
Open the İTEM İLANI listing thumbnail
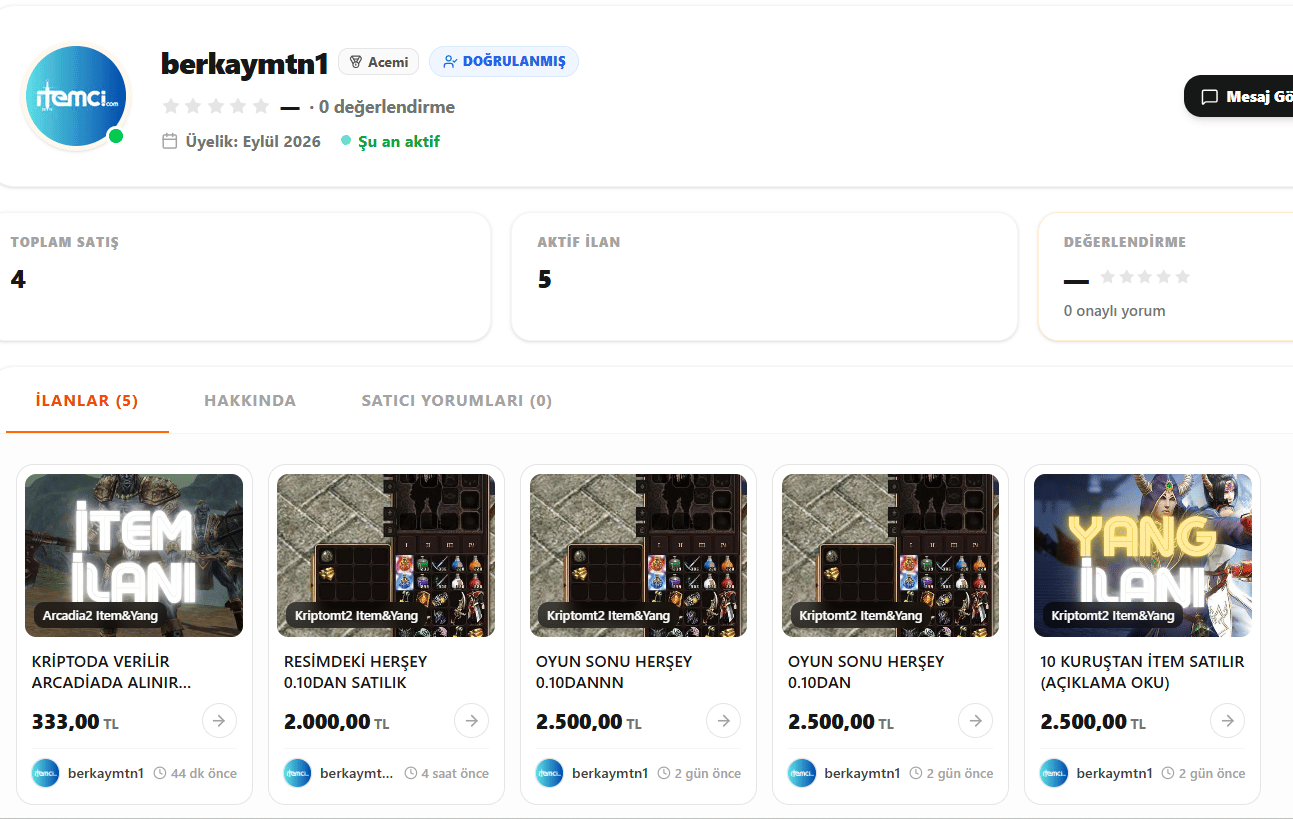click(x=134, y=555)
